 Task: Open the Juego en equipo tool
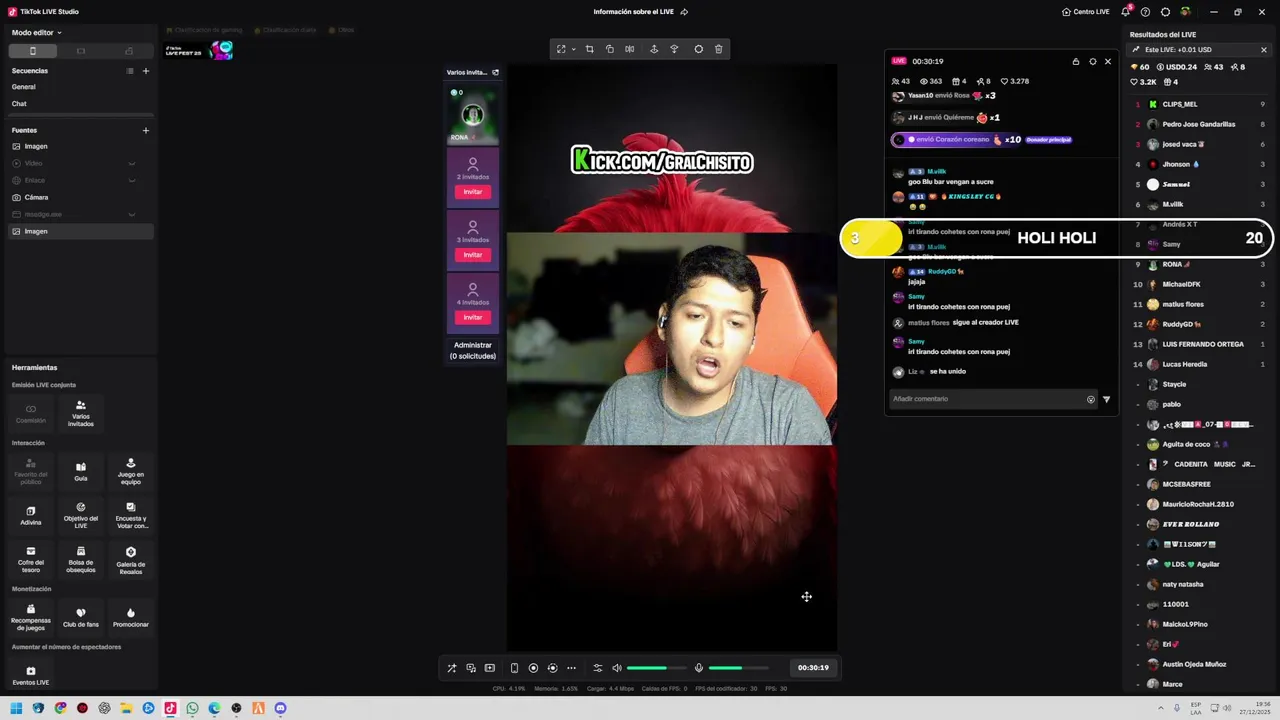click(x=131, y=472)
